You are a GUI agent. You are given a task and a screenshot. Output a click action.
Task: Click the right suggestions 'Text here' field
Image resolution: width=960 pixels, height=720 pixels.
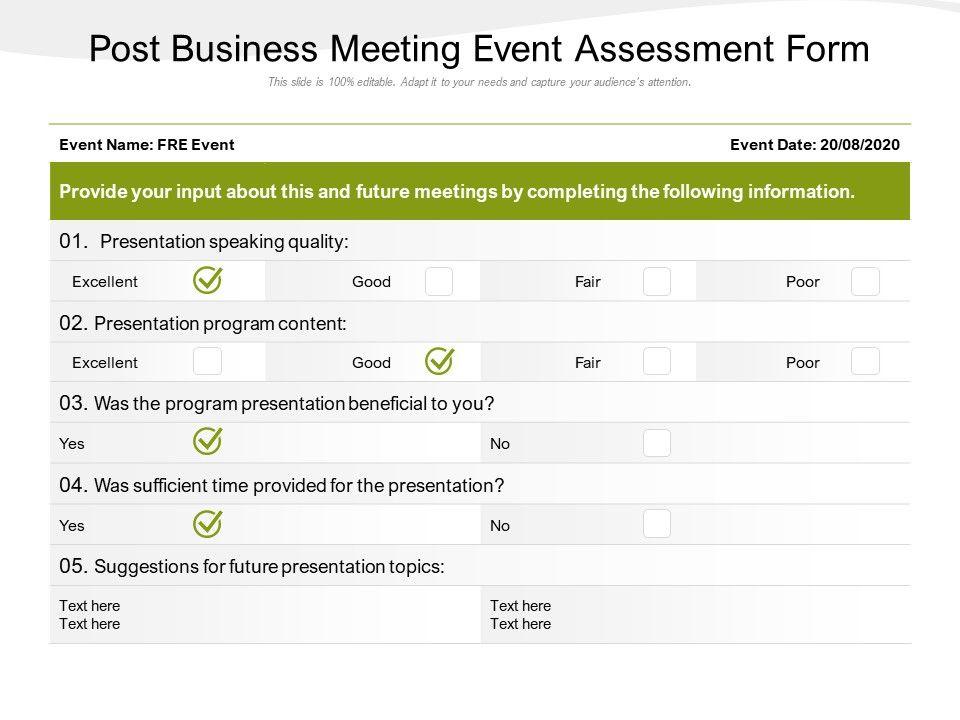point(521,615)
